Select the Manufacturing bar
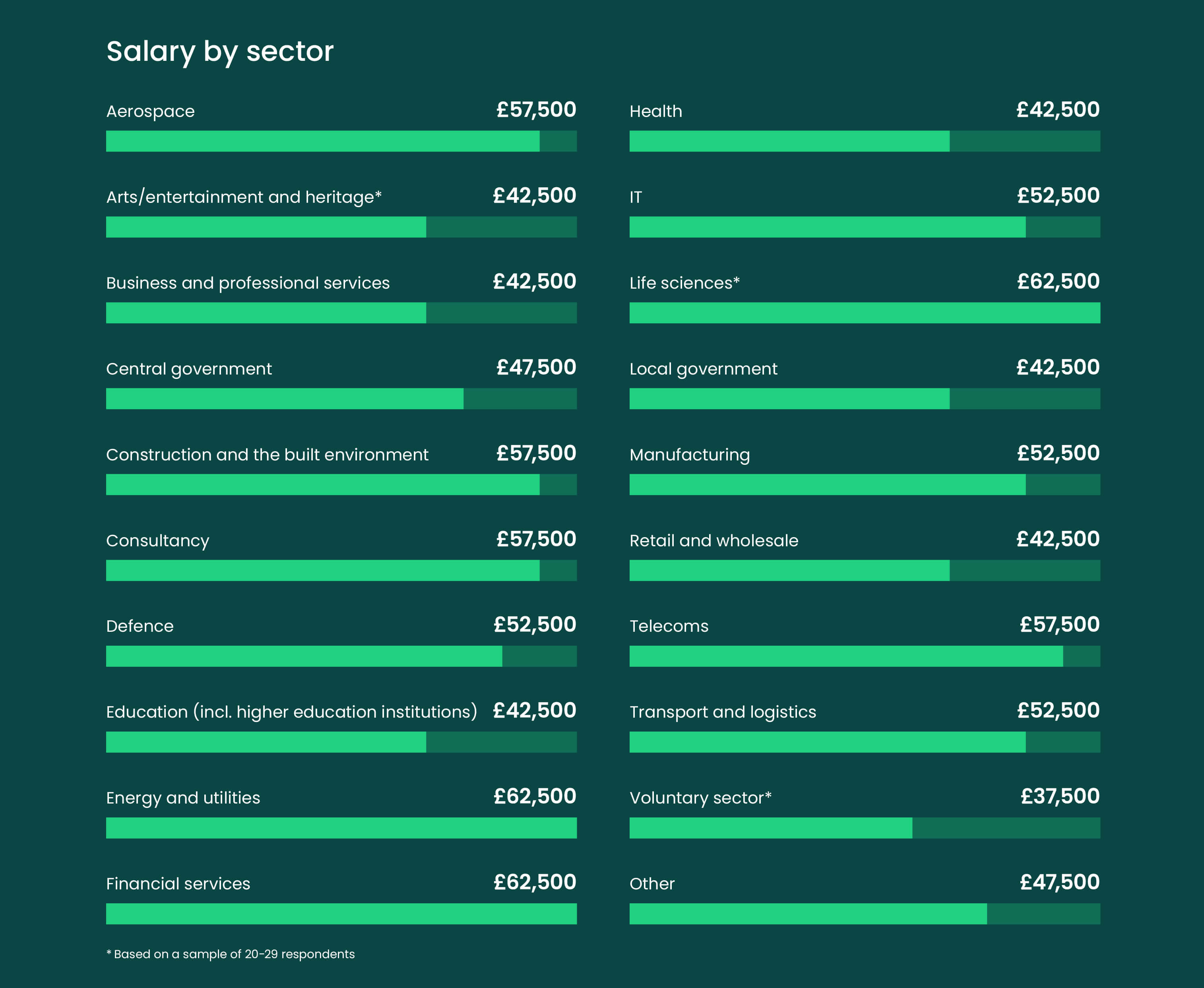Viewport: 1204px width, 988px height. (865, 485)
